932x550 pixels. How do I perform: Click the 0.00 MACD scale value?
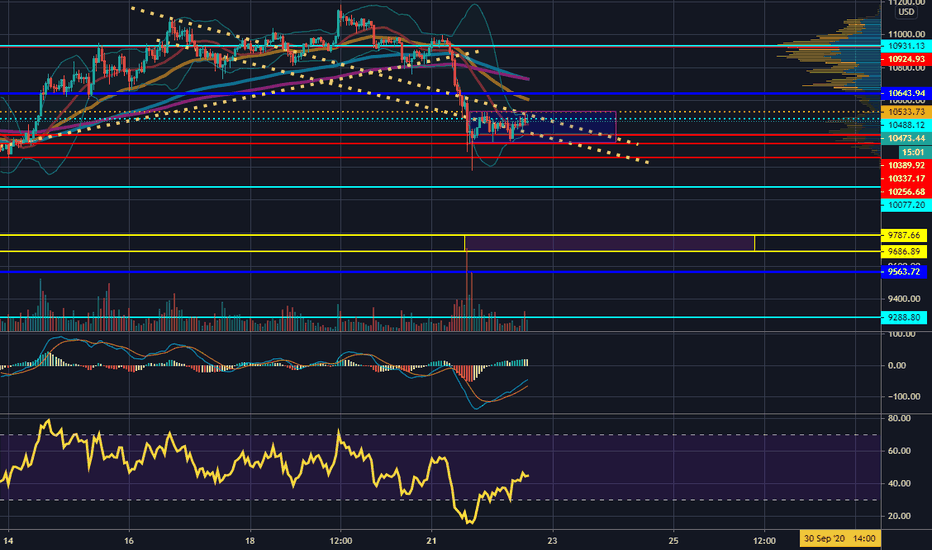point(897,366)
